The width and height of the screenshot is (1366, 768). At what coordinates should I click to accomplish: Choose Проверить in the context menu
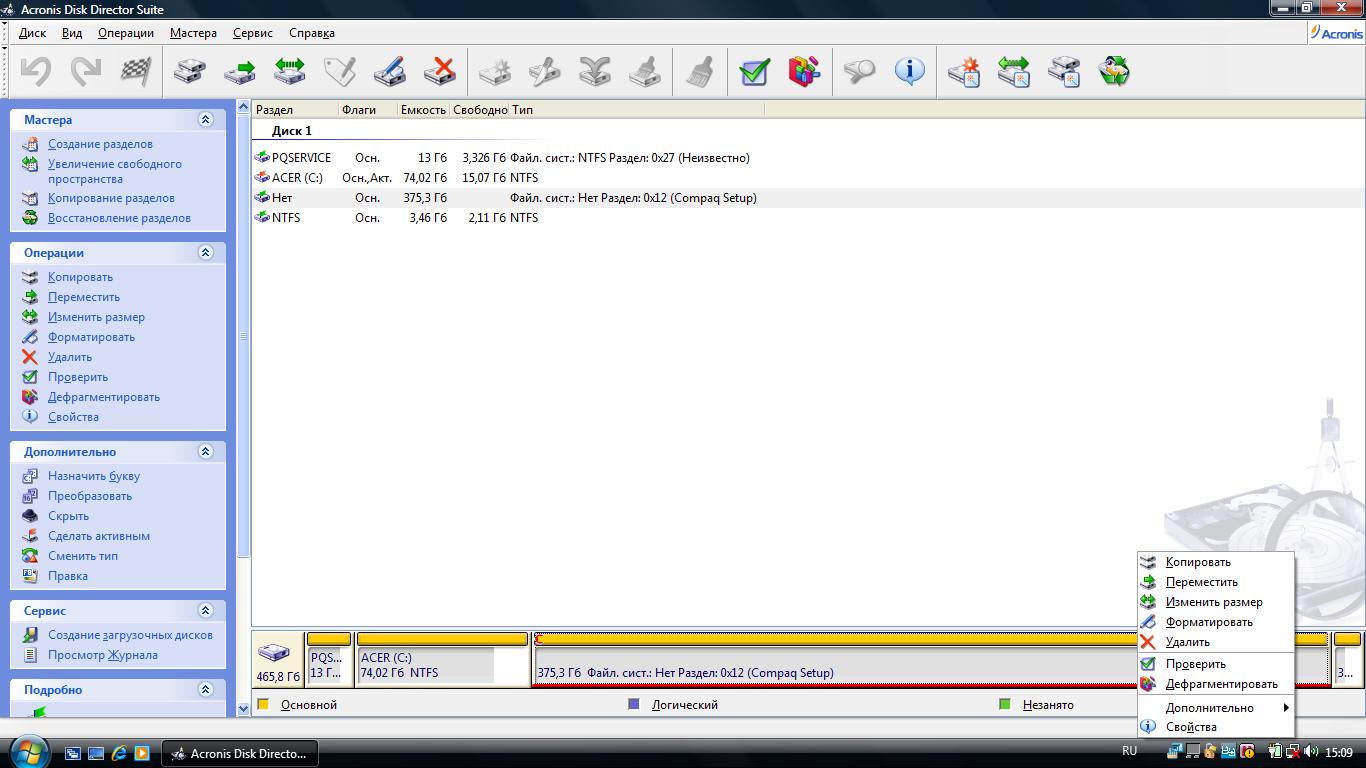tap(1216, 664)
